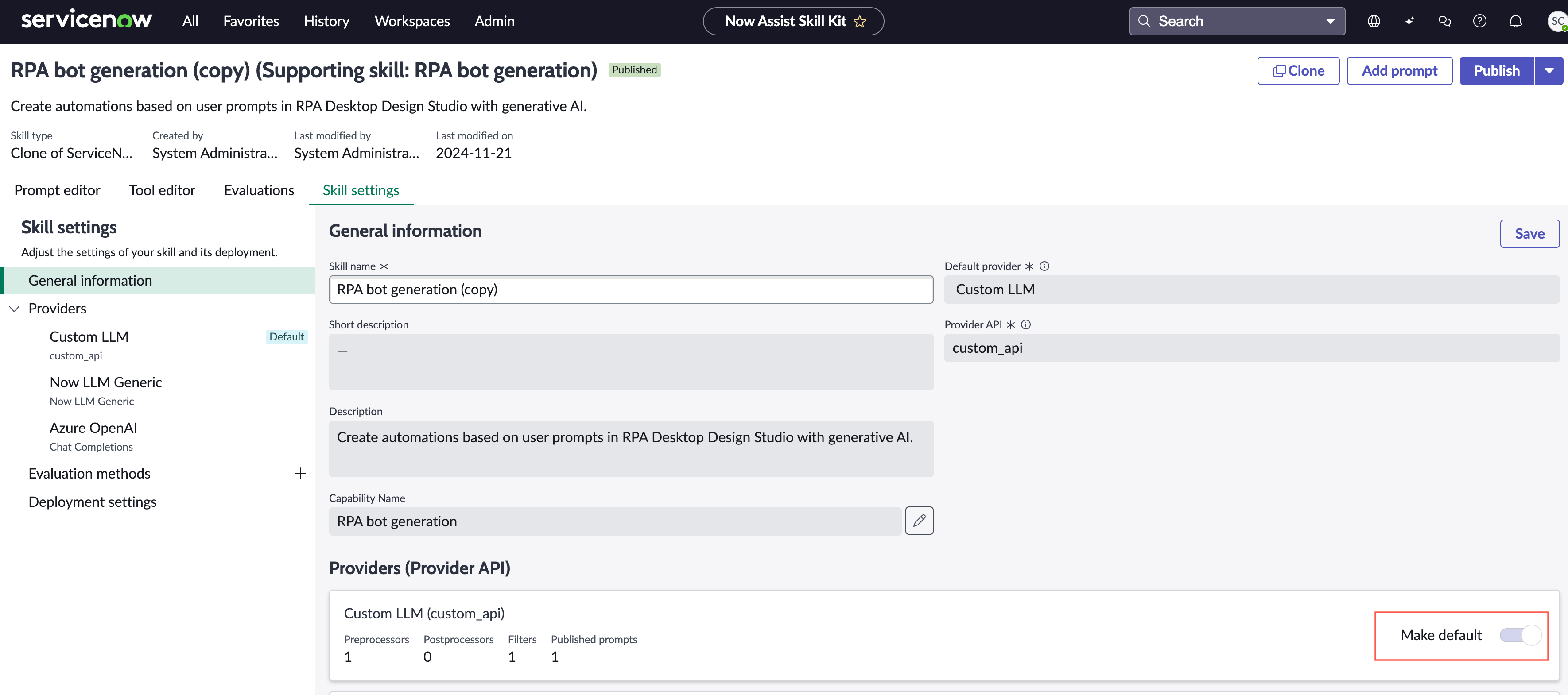Click the Default provider info icon
Viewport: 1568px width, 695px height.
point(1044,266)
